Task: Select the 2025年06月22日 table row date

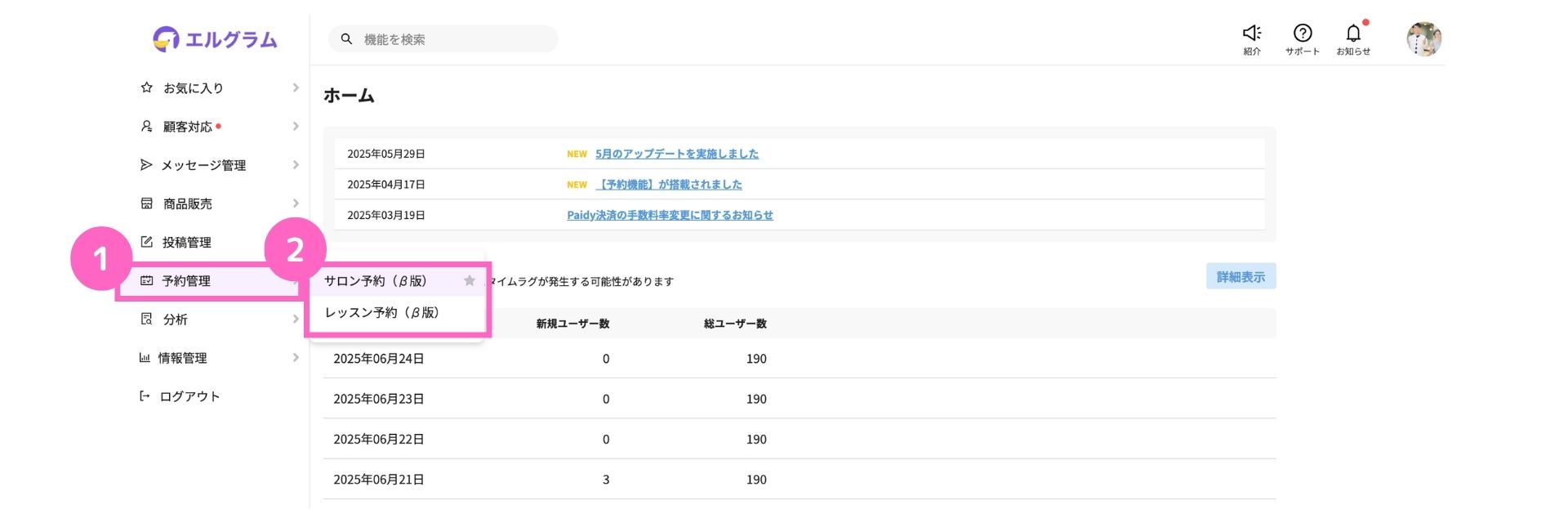Action: tap(378, 439)
